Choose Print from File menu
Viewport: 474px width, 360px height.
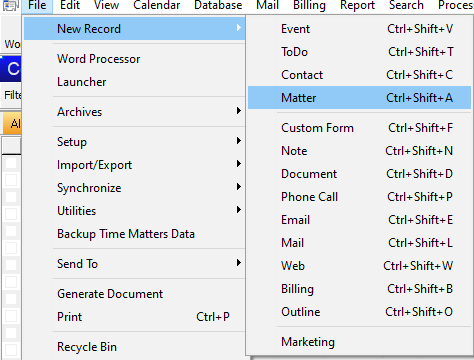pyautogui.click(x=135, y=317)
